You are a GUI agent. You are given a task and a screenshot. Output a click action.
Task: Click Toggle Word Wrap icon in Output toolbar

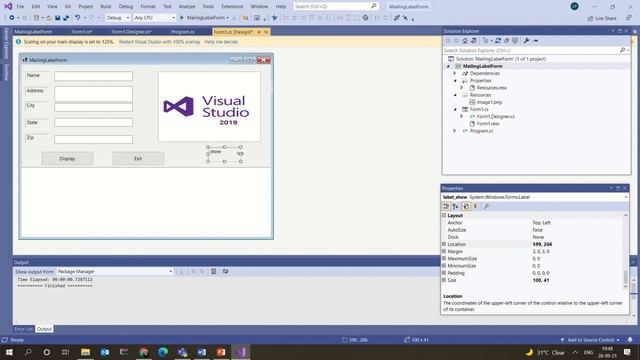(x=225, y=271)
